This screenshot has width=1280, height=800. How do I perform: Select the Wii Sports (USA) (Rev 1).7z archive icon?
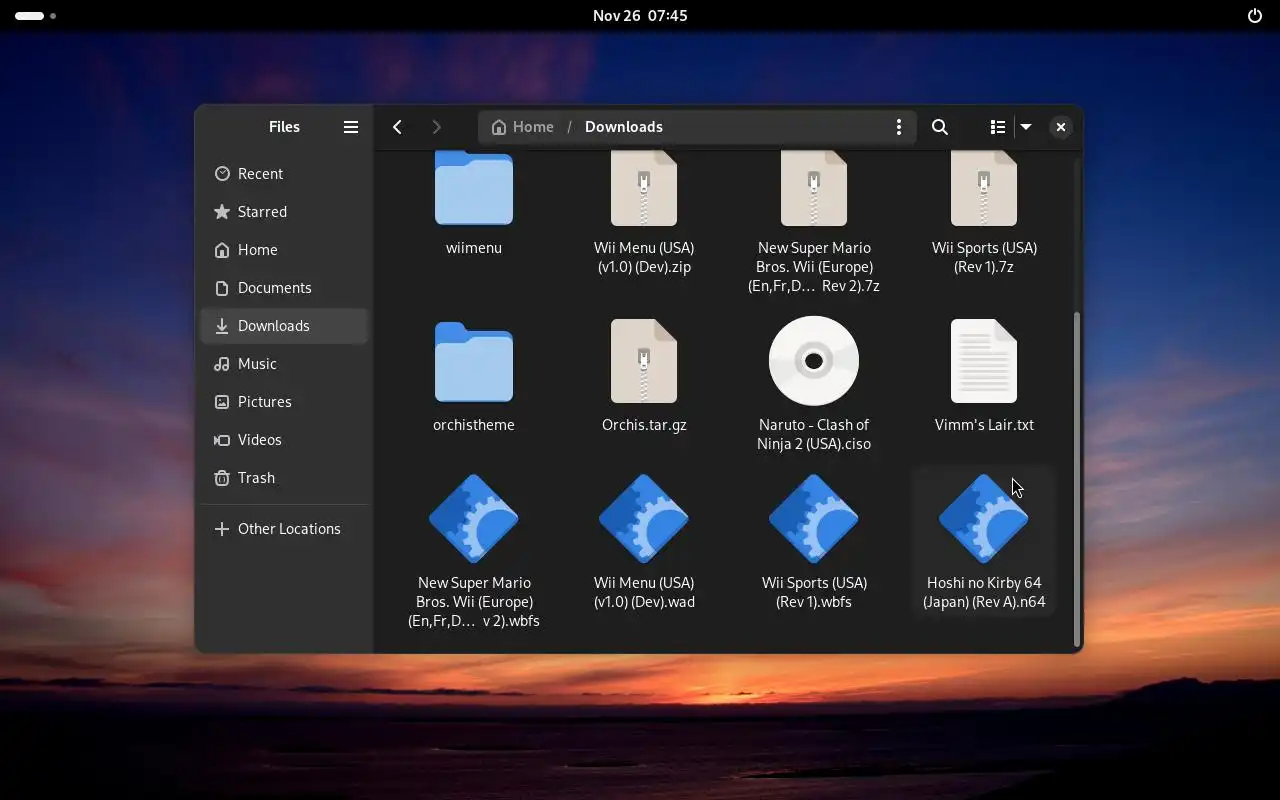(x=984, y=189)
